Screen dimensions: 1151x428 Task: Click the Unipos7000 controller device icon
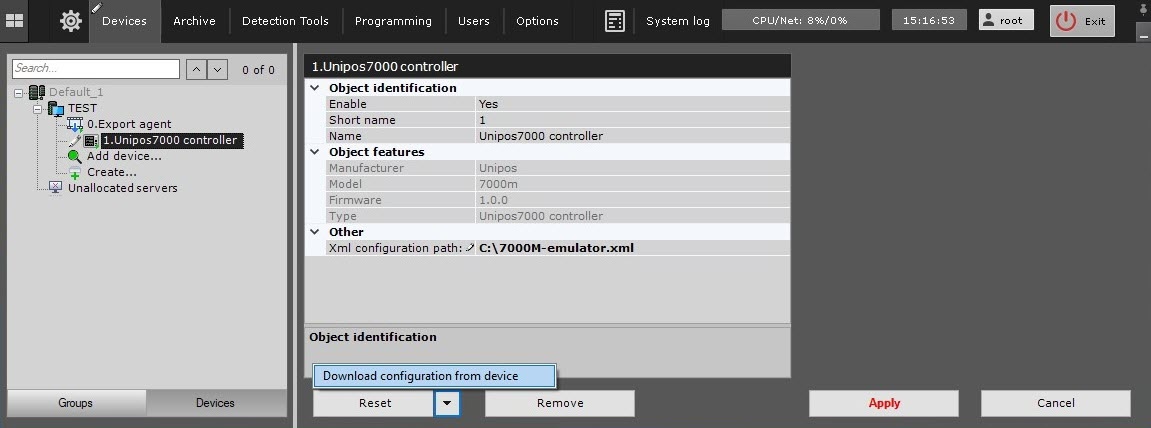(x=91, y=140)
